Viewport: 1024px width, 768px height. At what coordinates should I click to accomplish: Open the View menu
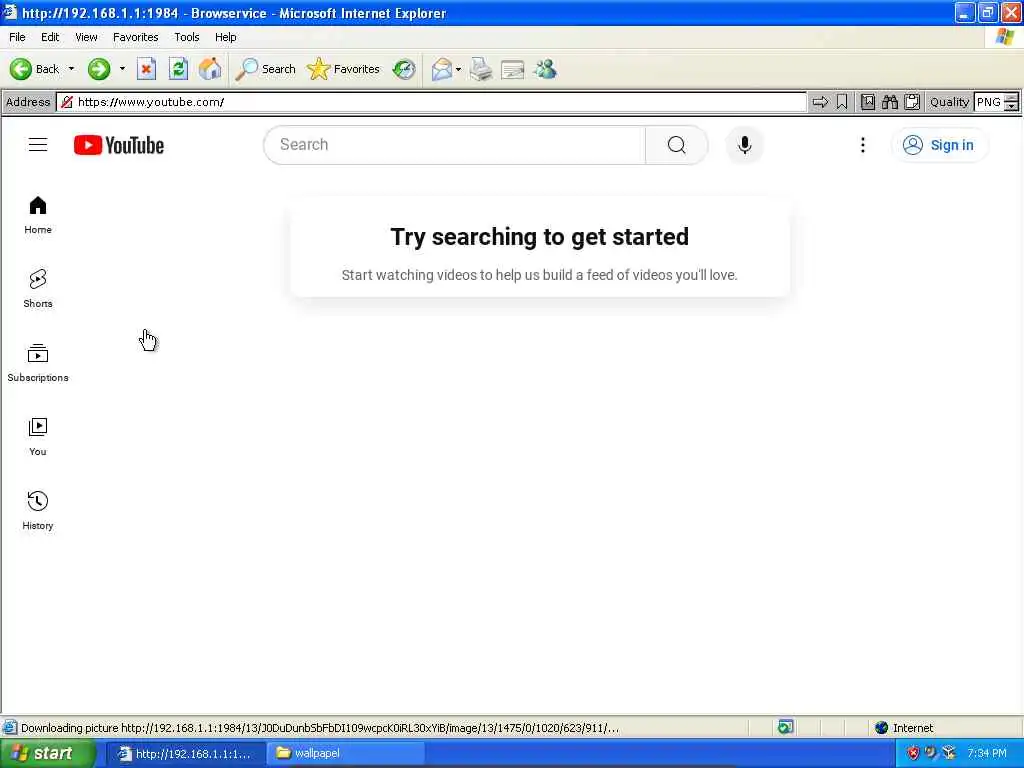tap(86, 37)
